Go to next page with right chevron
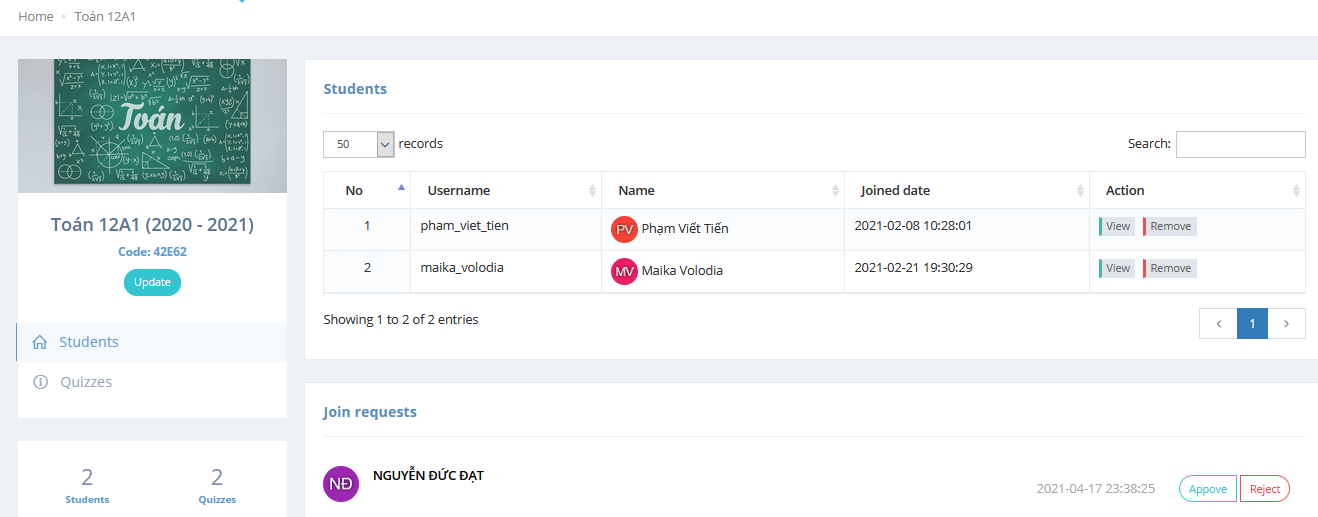1318x517 pixels. click(1287, 323)
